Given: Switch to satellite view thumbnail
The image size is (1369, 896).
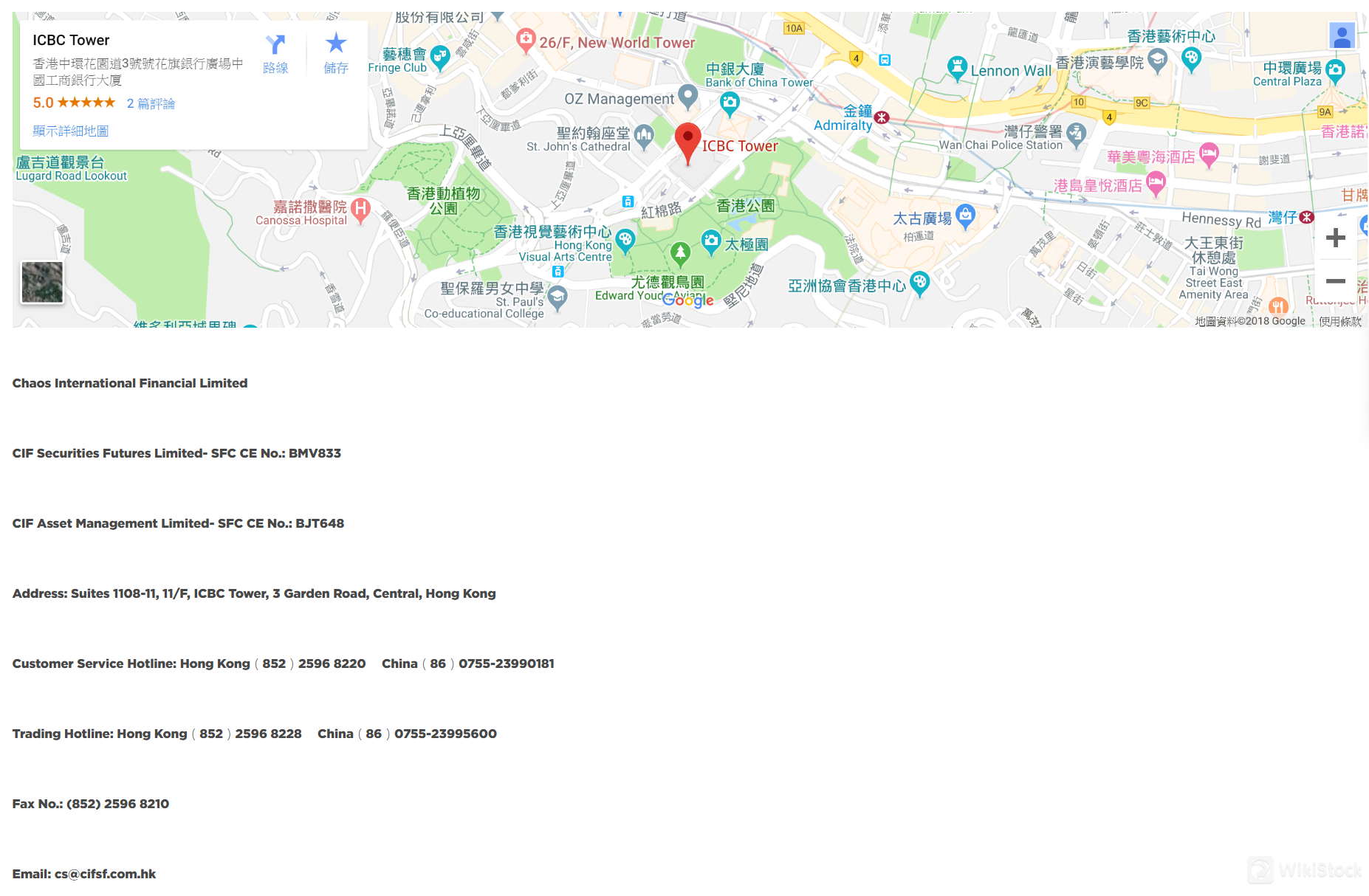Looking at the screenshot, I should click(42, 282).
